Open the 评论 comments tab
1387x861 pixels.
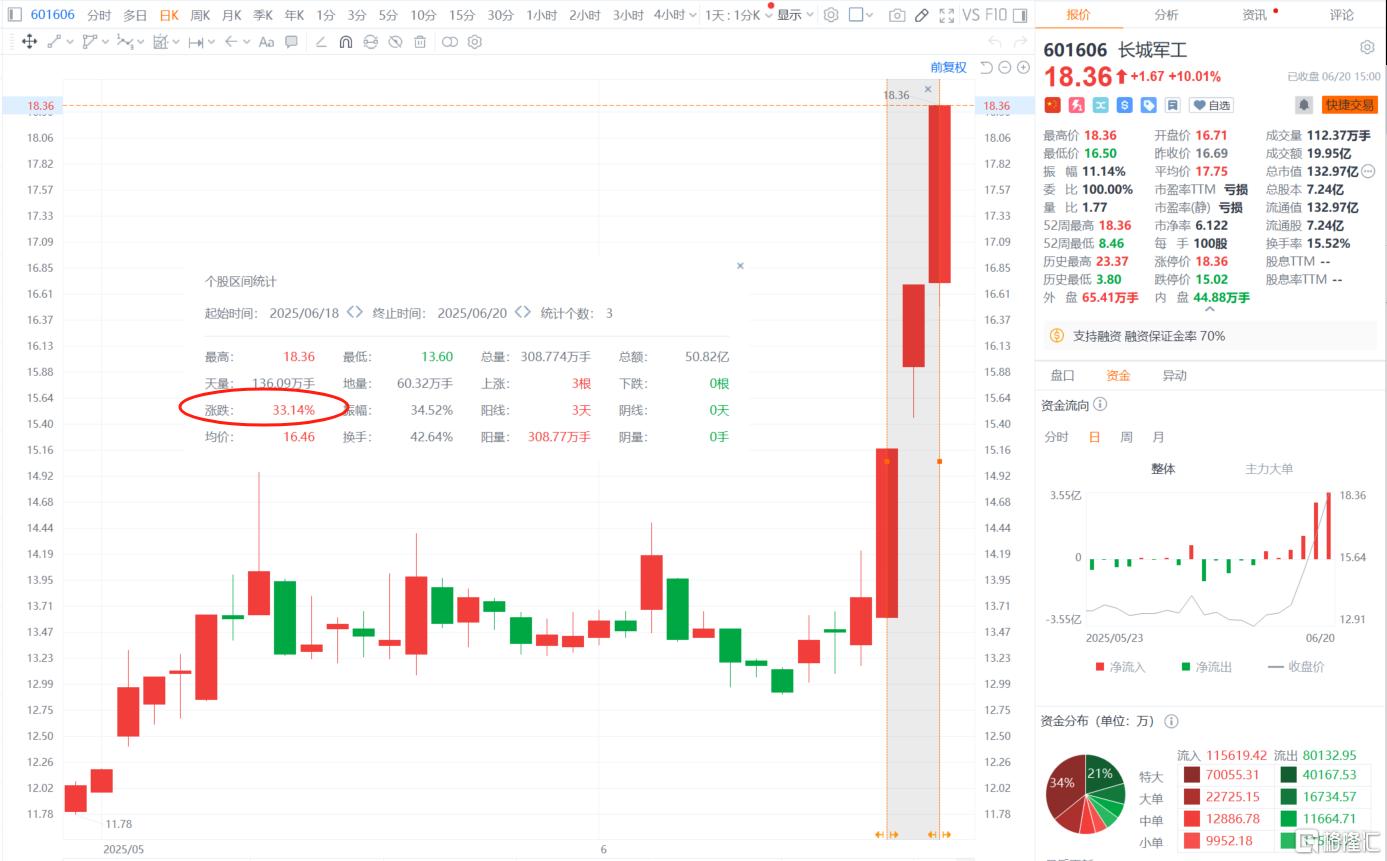[x=1342, y=15]
